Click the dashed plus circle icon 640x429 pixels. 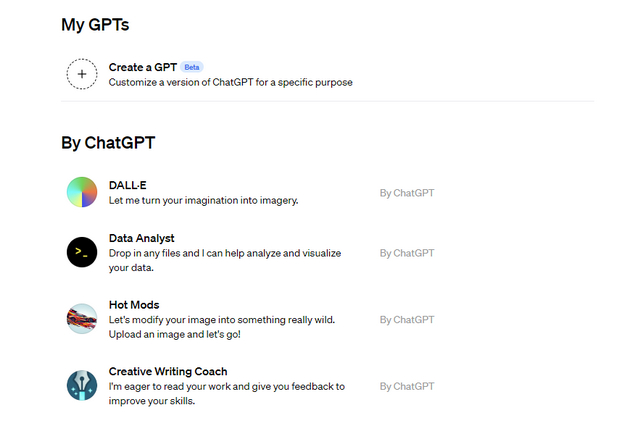82,74
